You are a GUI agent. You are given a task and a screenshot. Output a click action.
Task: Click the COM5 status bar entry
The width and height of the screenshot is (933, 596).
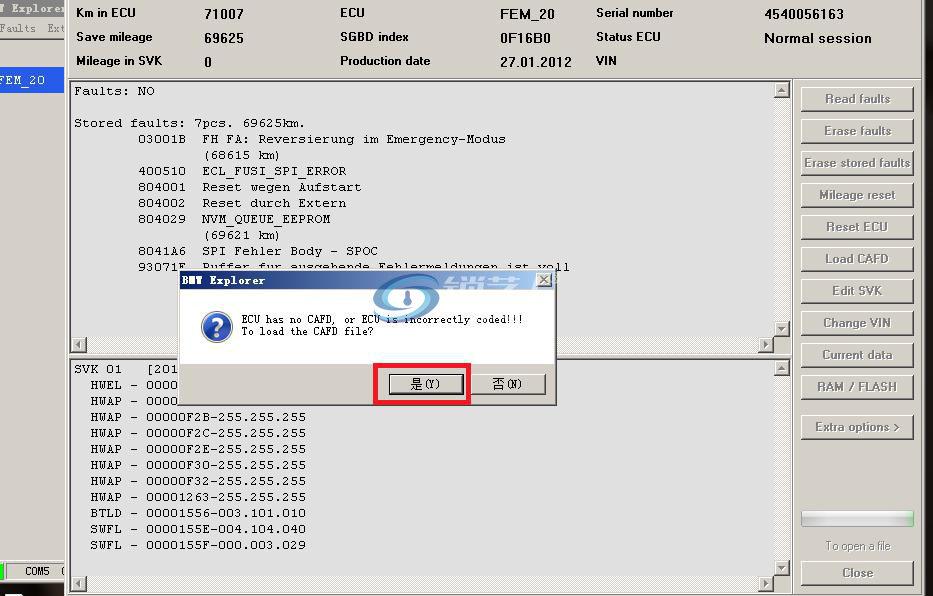37,572
